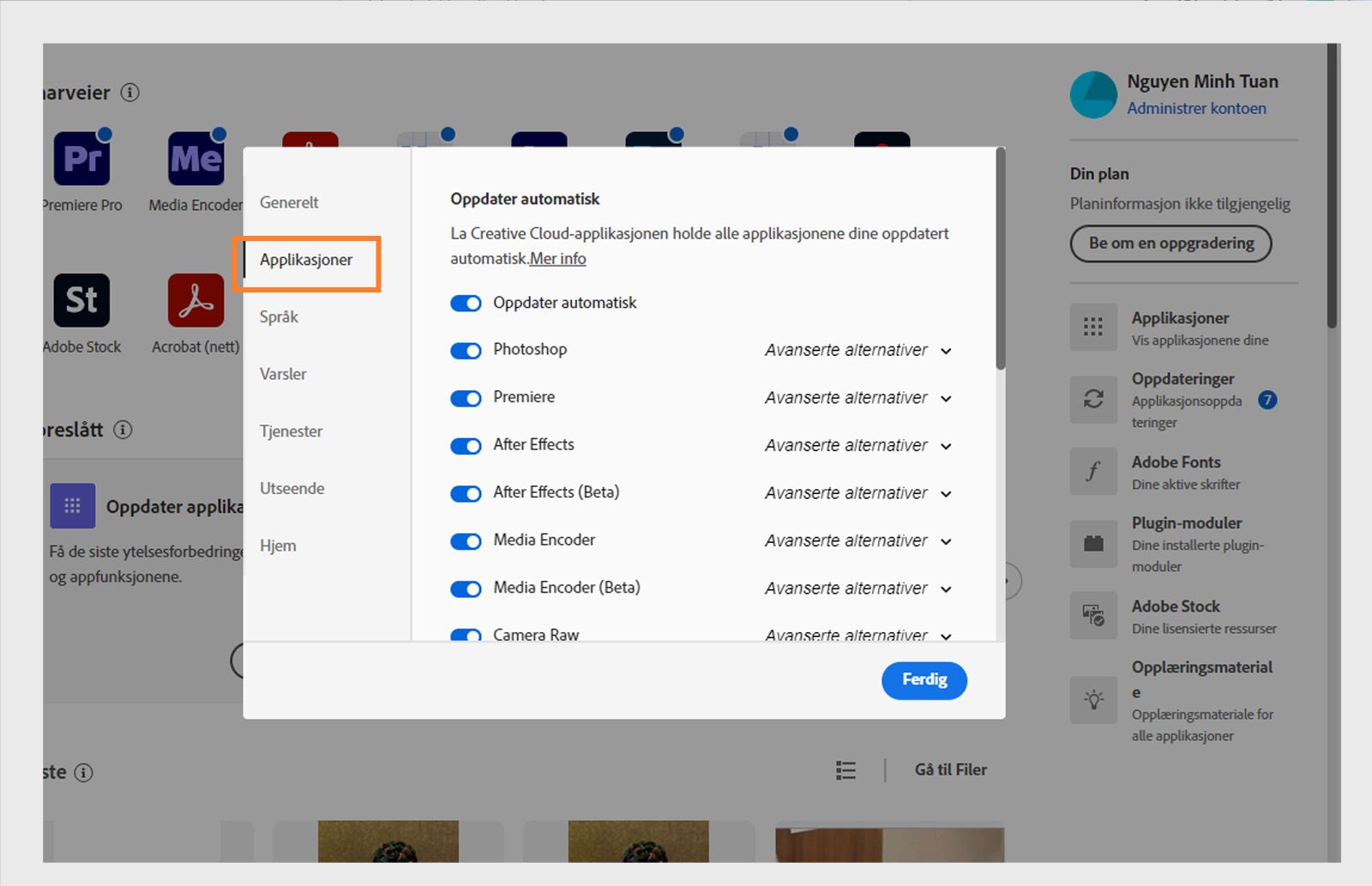The image size is (1372, 886).
Task: Expand Avanserte alternativer for Camera Raw
Action: pos(857,635)
